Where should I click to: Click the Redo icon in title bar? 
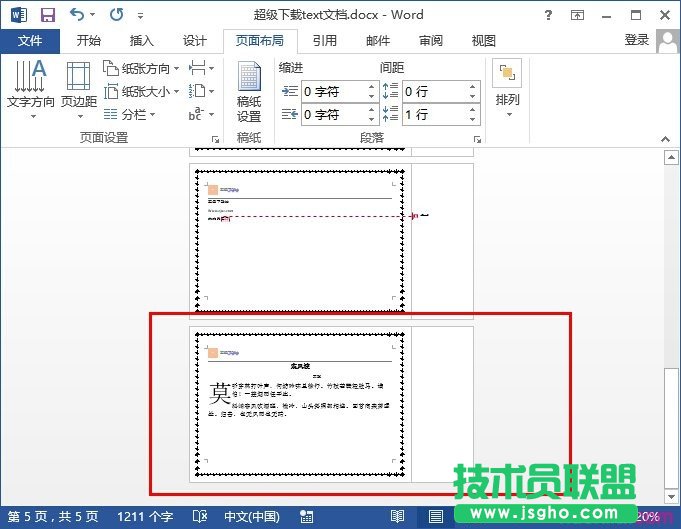pos(116,16)
